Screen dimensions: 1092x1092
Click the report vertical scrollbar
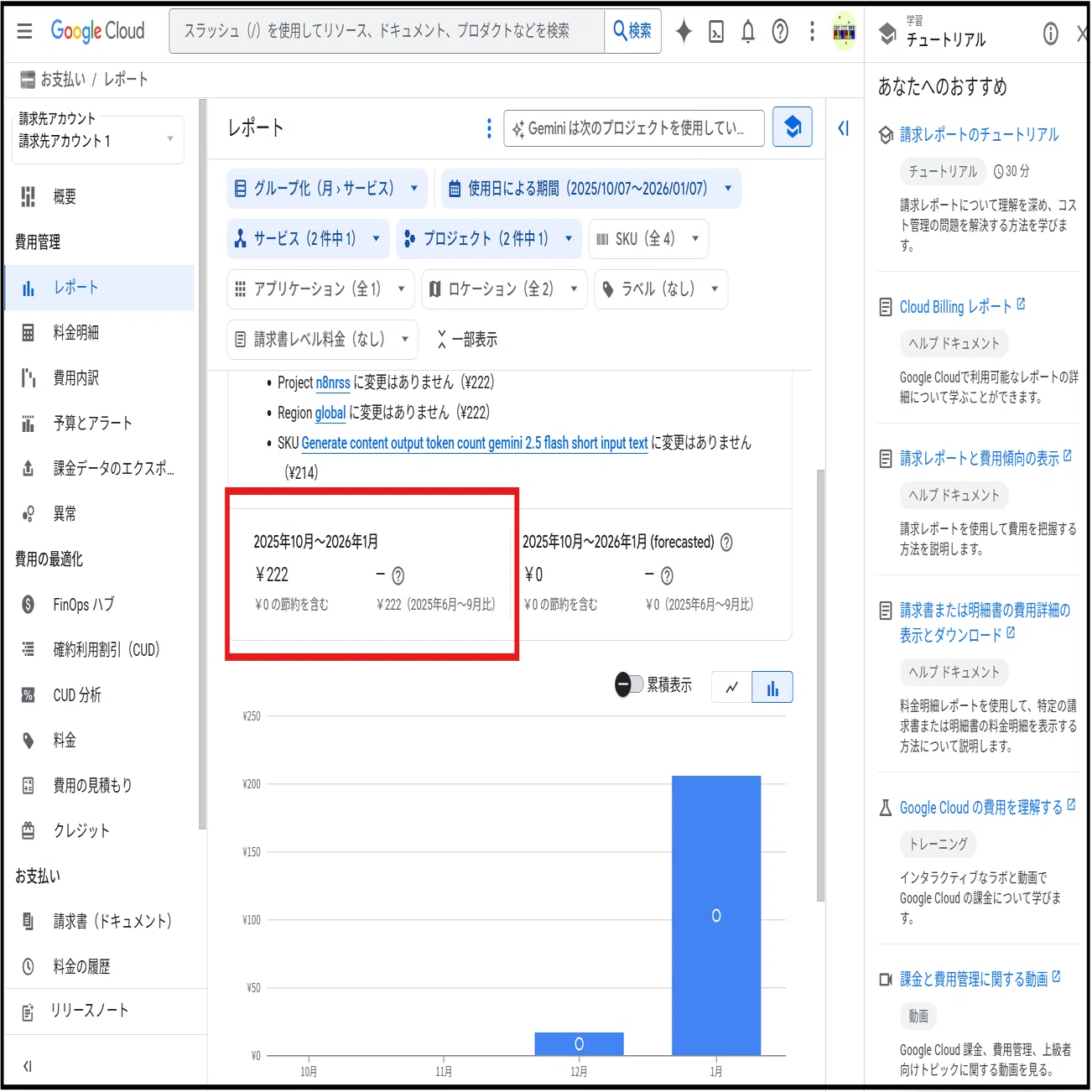coord(820,685)
